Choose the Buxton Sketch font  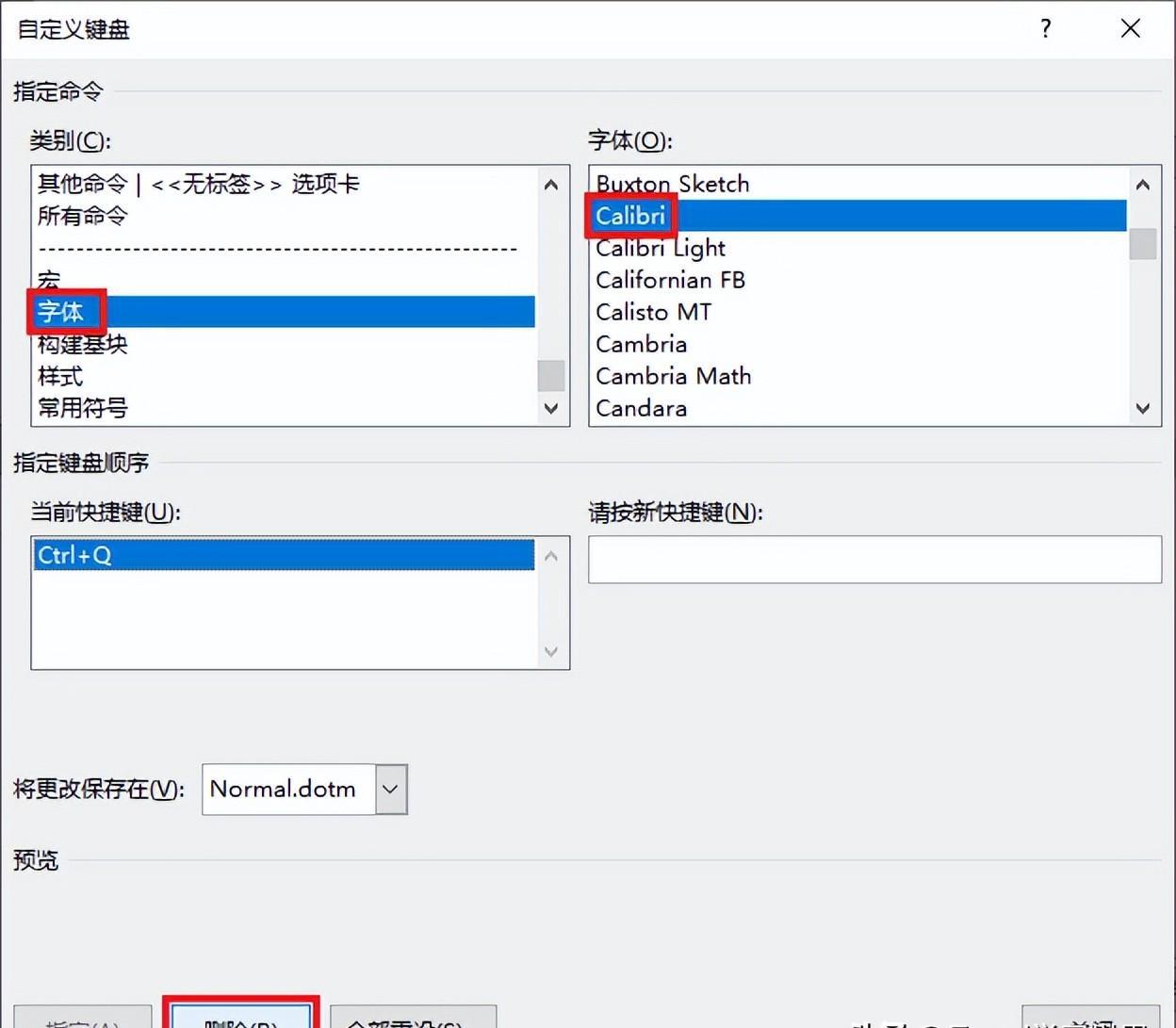tap(858, 184)
